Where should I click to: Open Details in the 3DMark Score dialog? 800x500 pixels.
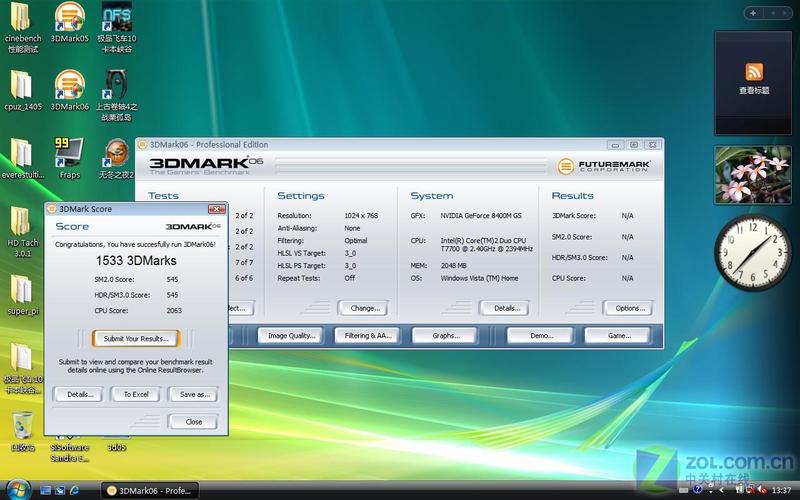78,394
